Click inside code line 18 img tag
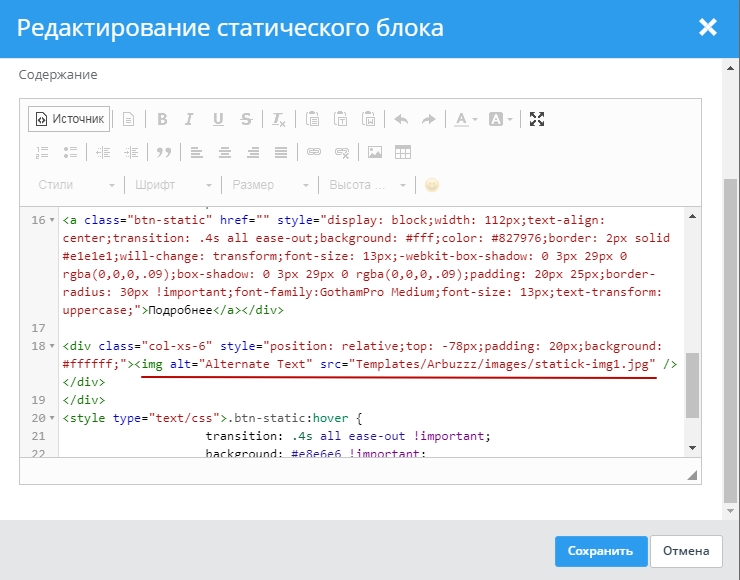740x580 pixels. point(400,364)
